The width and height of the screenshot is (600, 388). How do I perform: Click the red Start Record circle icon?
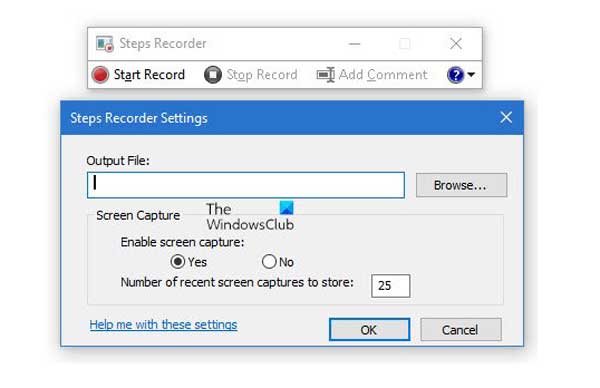pos(100,75)
